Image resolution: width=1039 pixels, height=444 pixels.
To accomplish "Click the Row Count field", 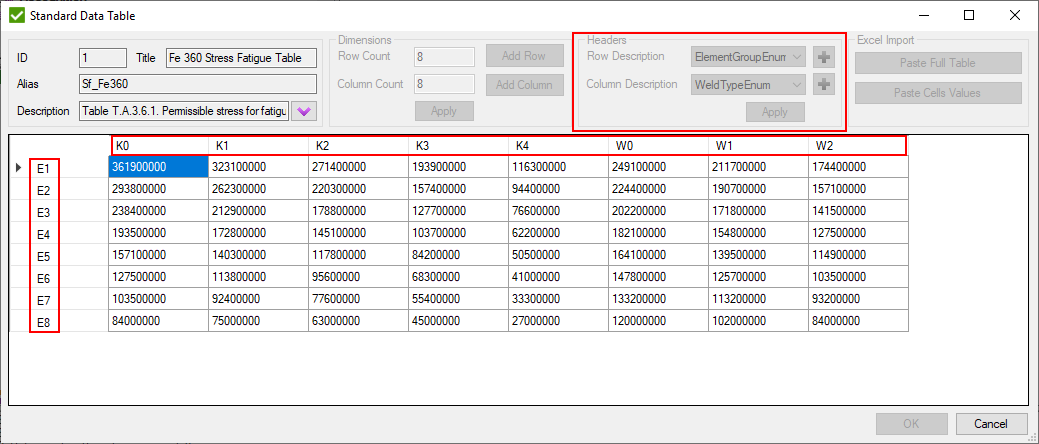I will coord(444,56).
